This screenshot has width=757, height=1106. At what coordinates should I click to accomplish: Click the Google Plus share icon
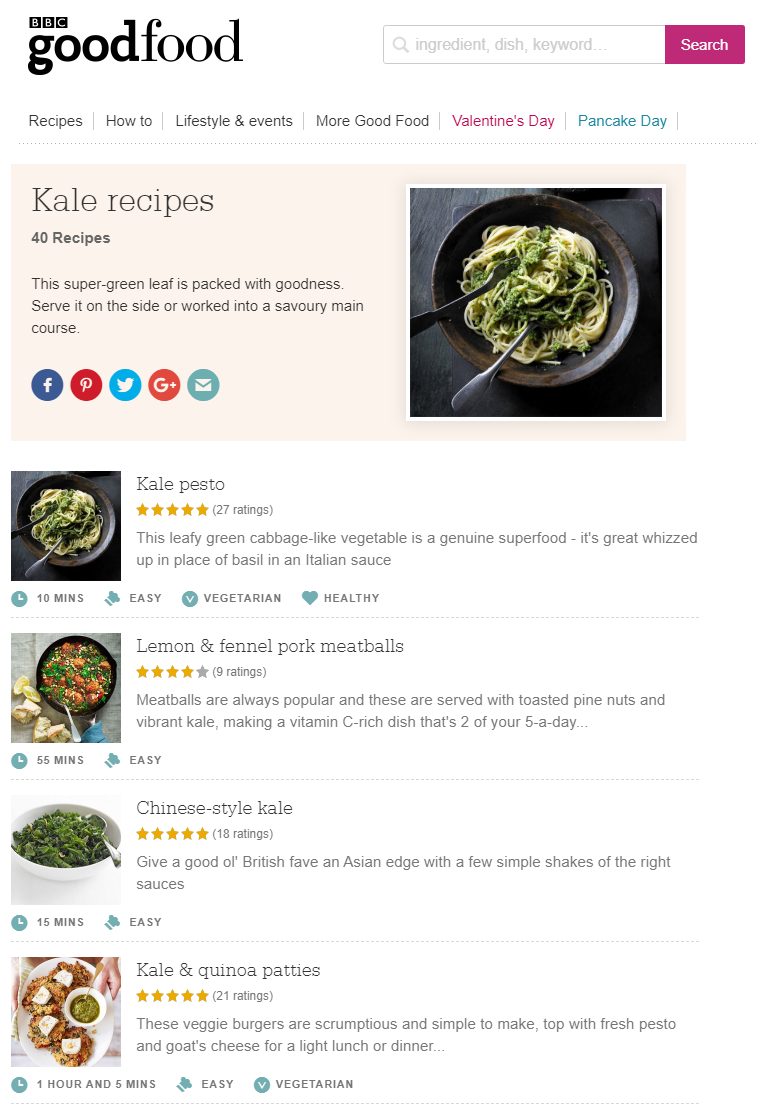coord(164,385)
